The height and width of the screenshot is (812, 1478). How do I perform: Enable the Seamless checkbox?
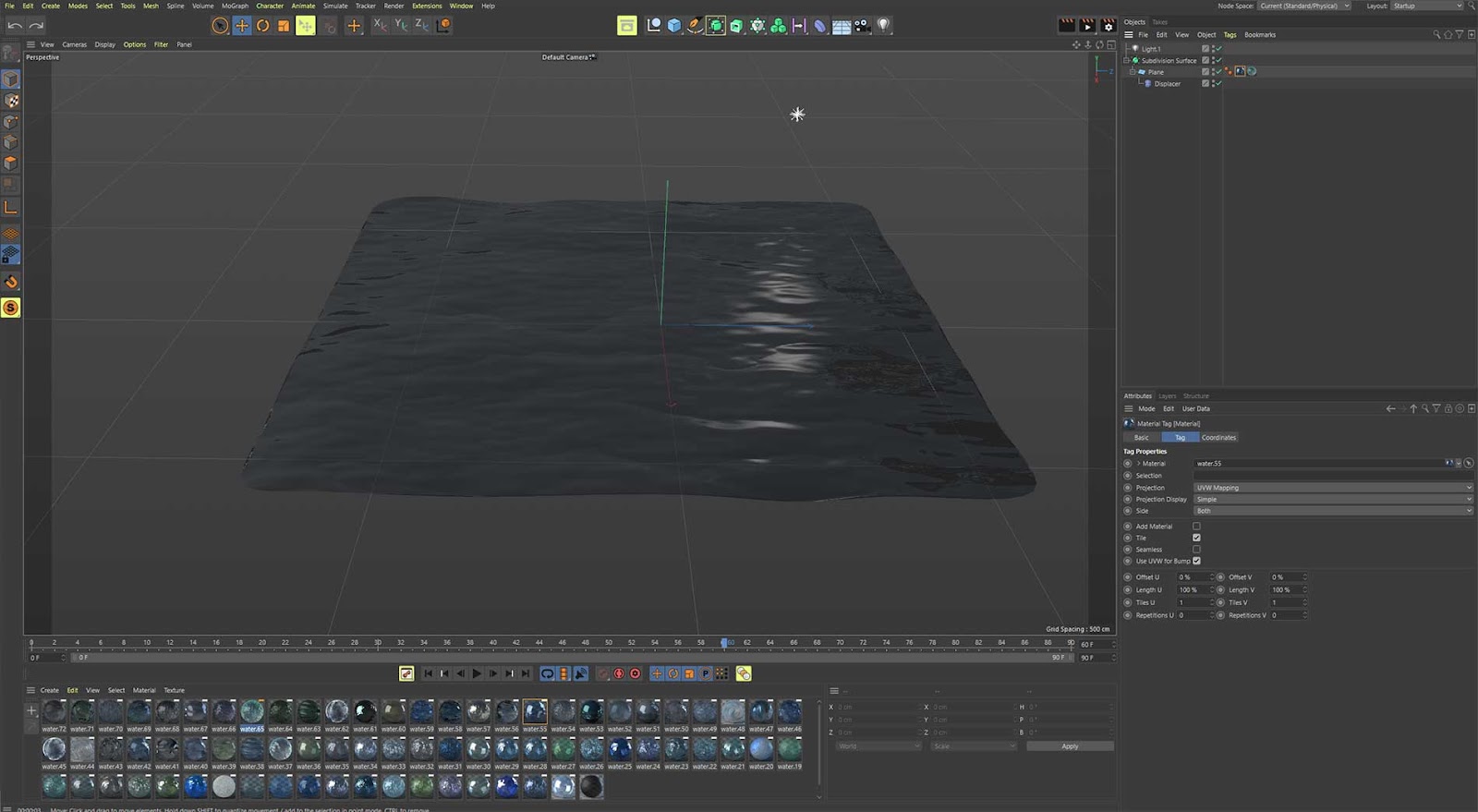[x=1196, y=550]
